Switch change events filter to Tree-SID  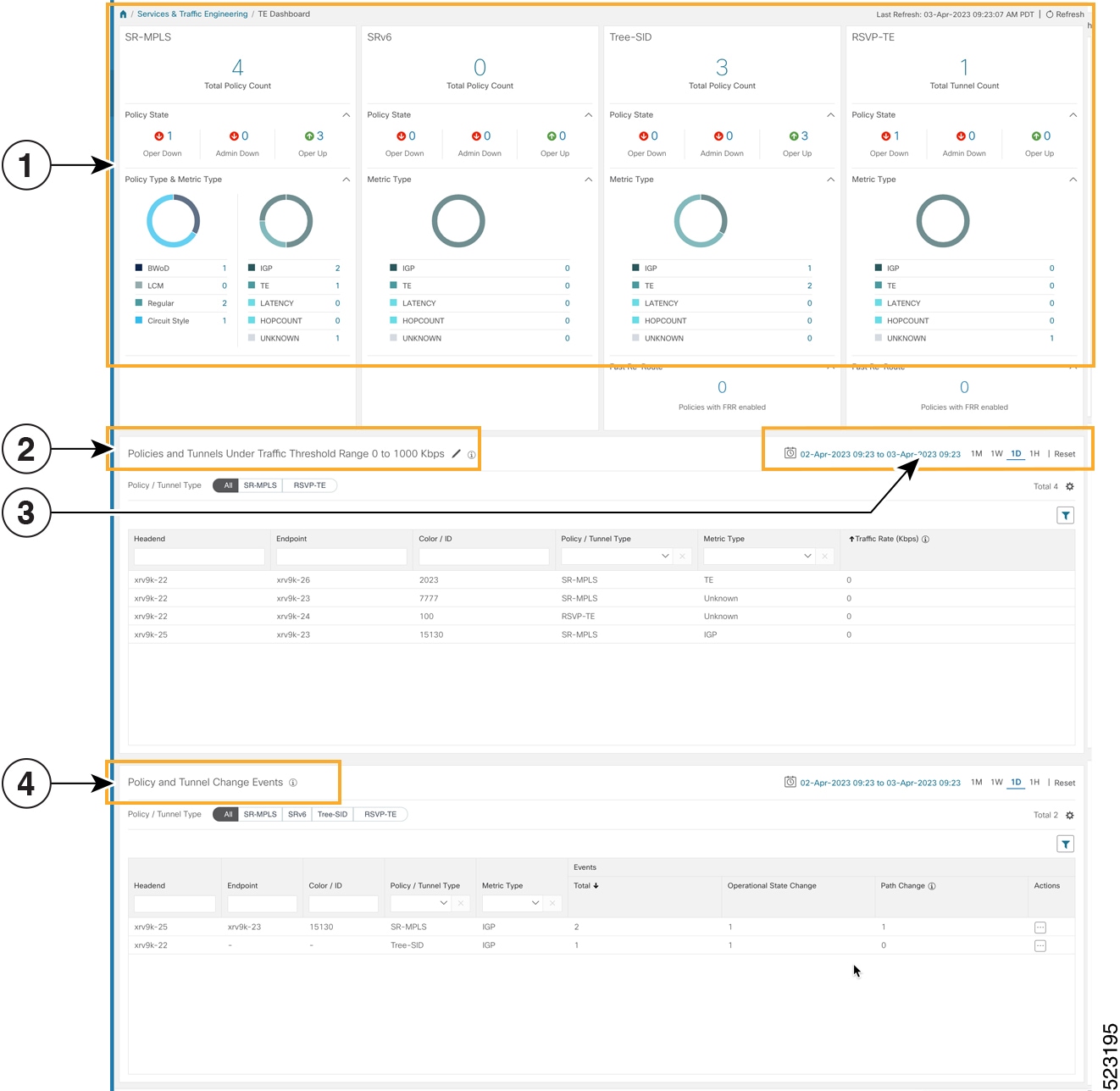point(332,814)
